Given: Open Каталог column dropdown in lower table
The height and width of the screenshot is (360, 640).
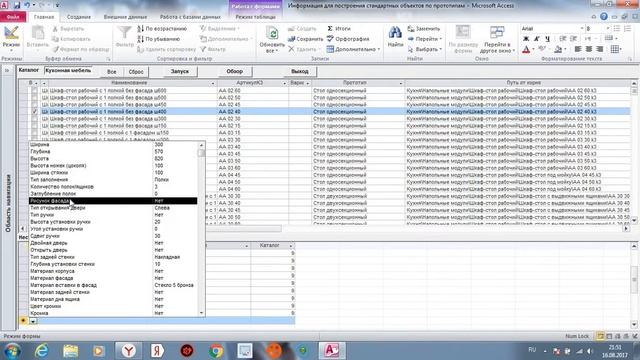Looking at the screenshot, I should point(291,246).
